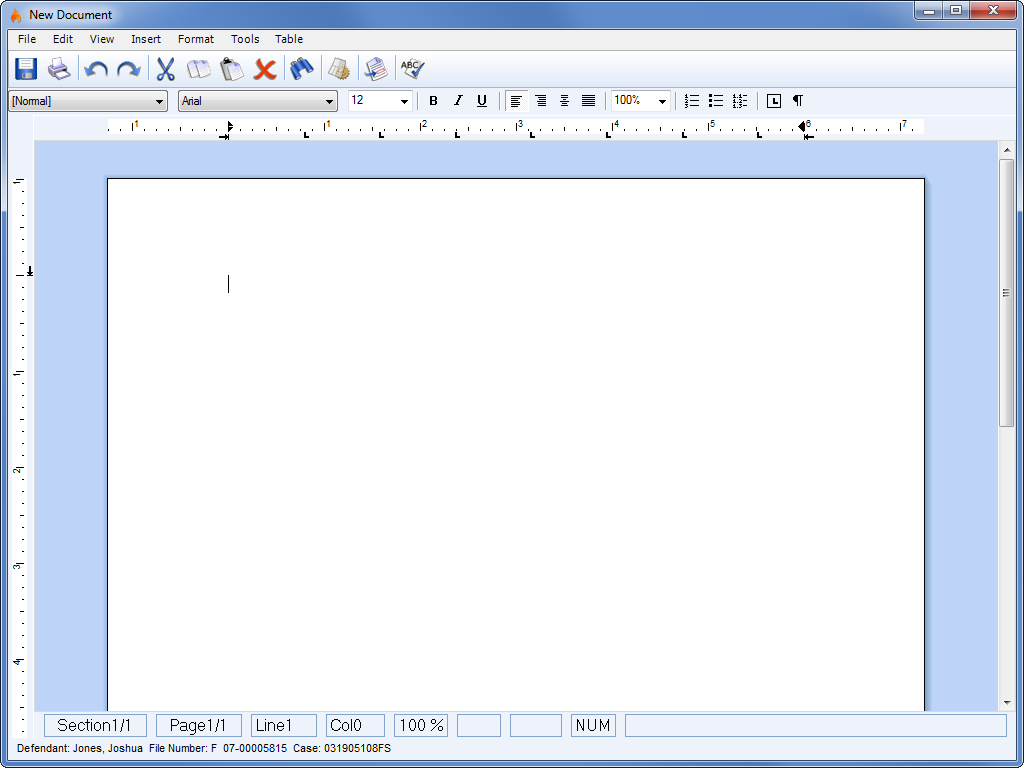Screen dimensions: 1024x768
Task: Align text right
Action: 541,101
